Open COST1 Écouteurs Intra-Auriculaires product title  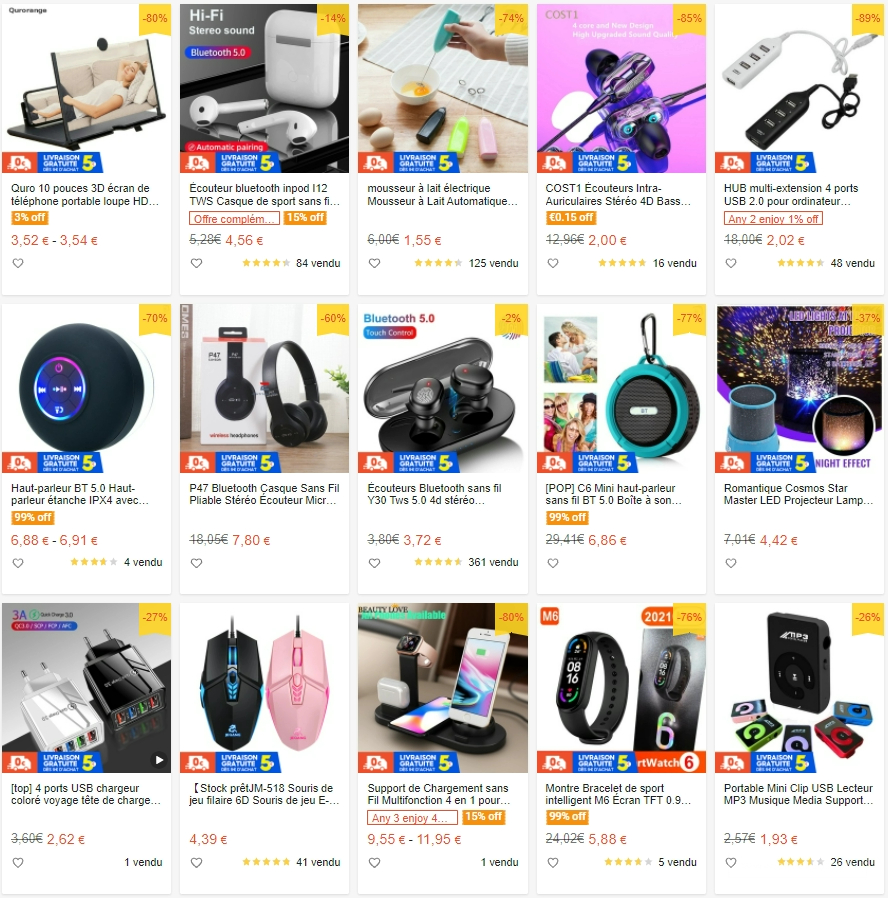pos(618,195)
